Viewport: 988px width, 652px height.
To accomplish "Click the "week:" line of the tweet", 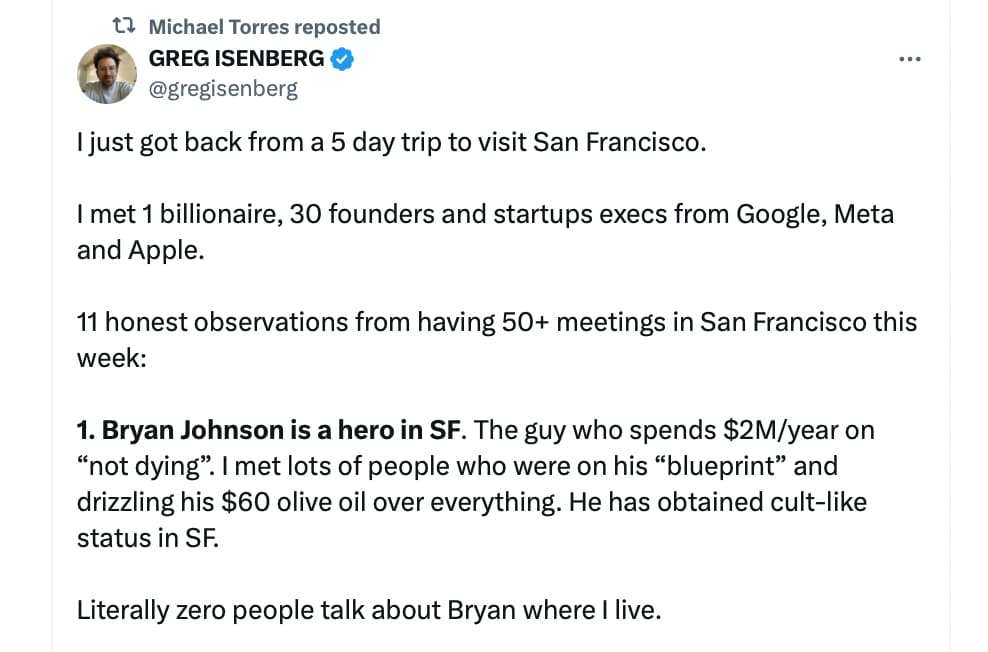I will pyautogui.click(x=112, y=358).
